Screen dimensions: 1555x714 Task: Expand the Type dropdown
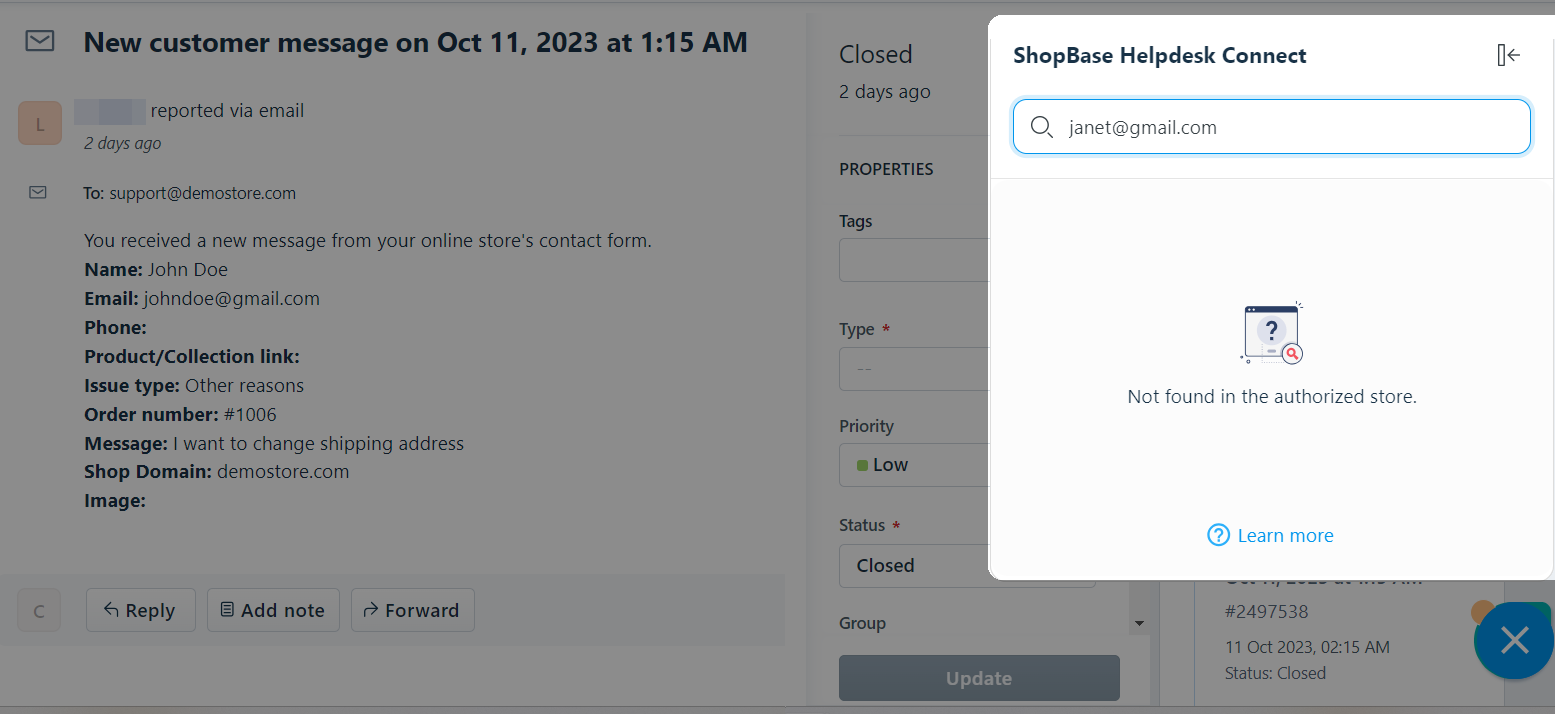[x=914, y=369]
